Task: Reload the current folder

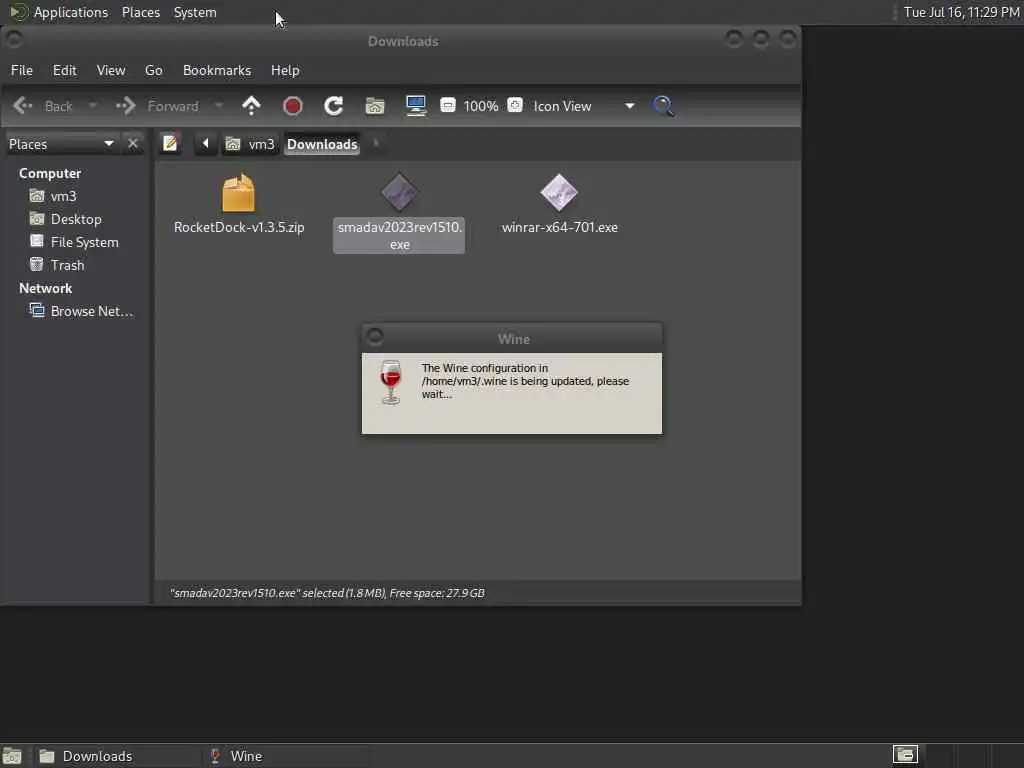Action: 334,106
